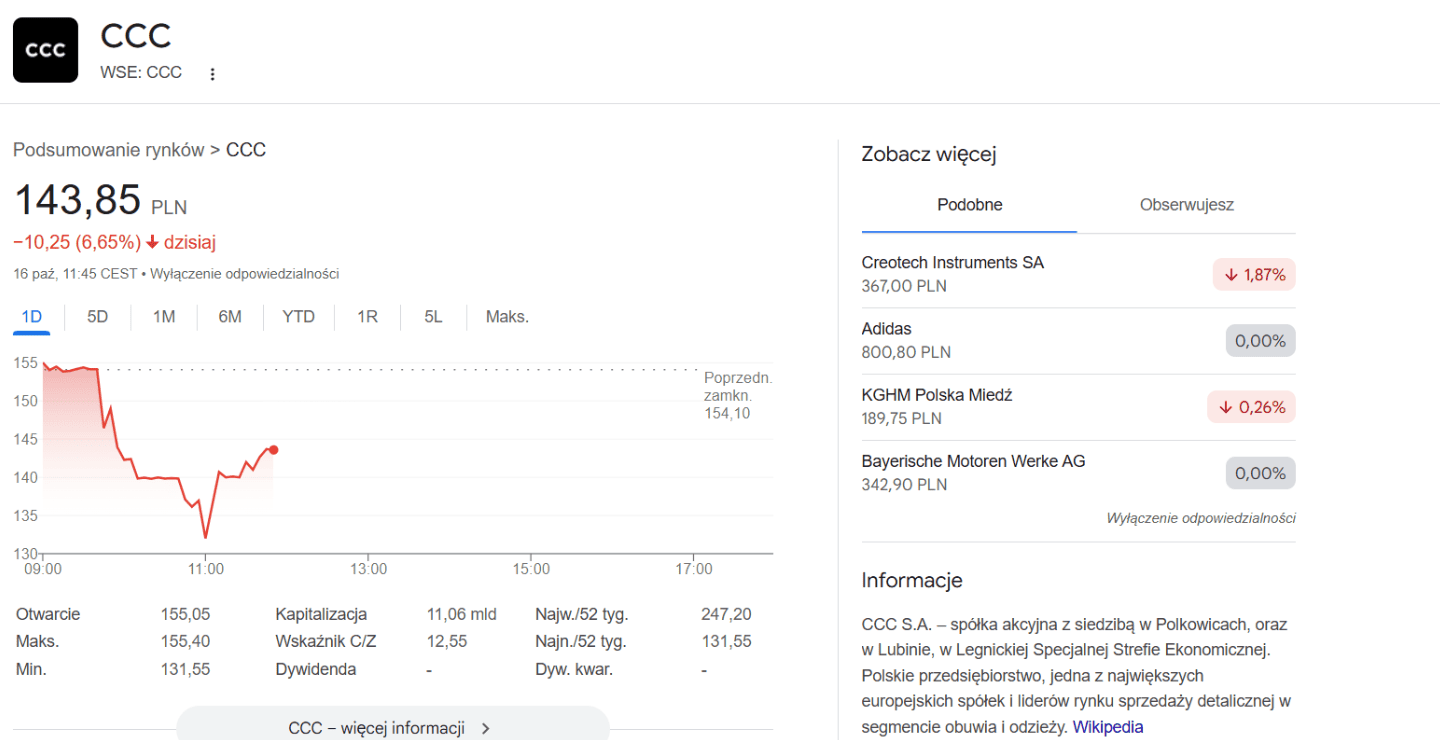Viewport: 1440px width, 740px height.
Task: Switch chart to 5D range
Action: (x=97, y=317)
